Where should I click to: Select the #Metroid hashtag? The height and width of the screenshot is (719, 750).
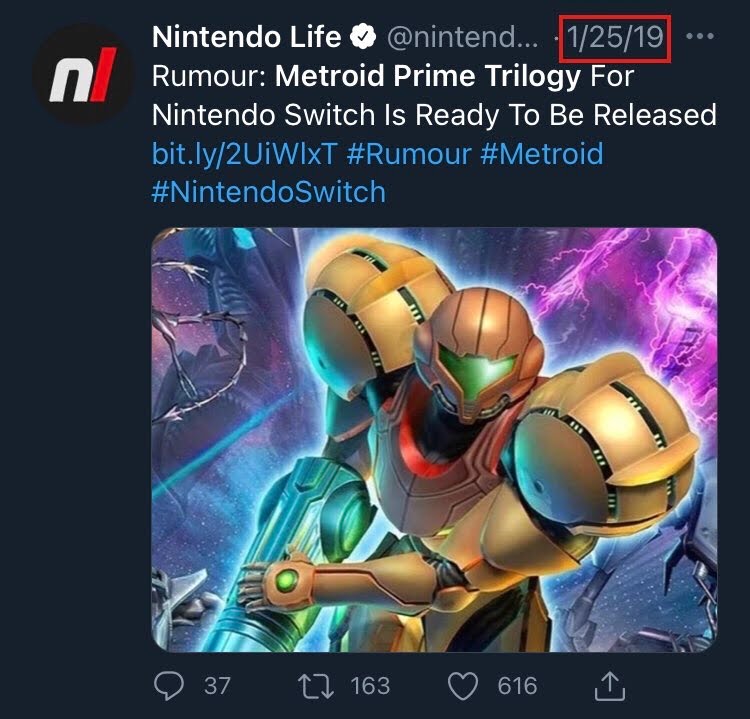(x=546, y=154)
